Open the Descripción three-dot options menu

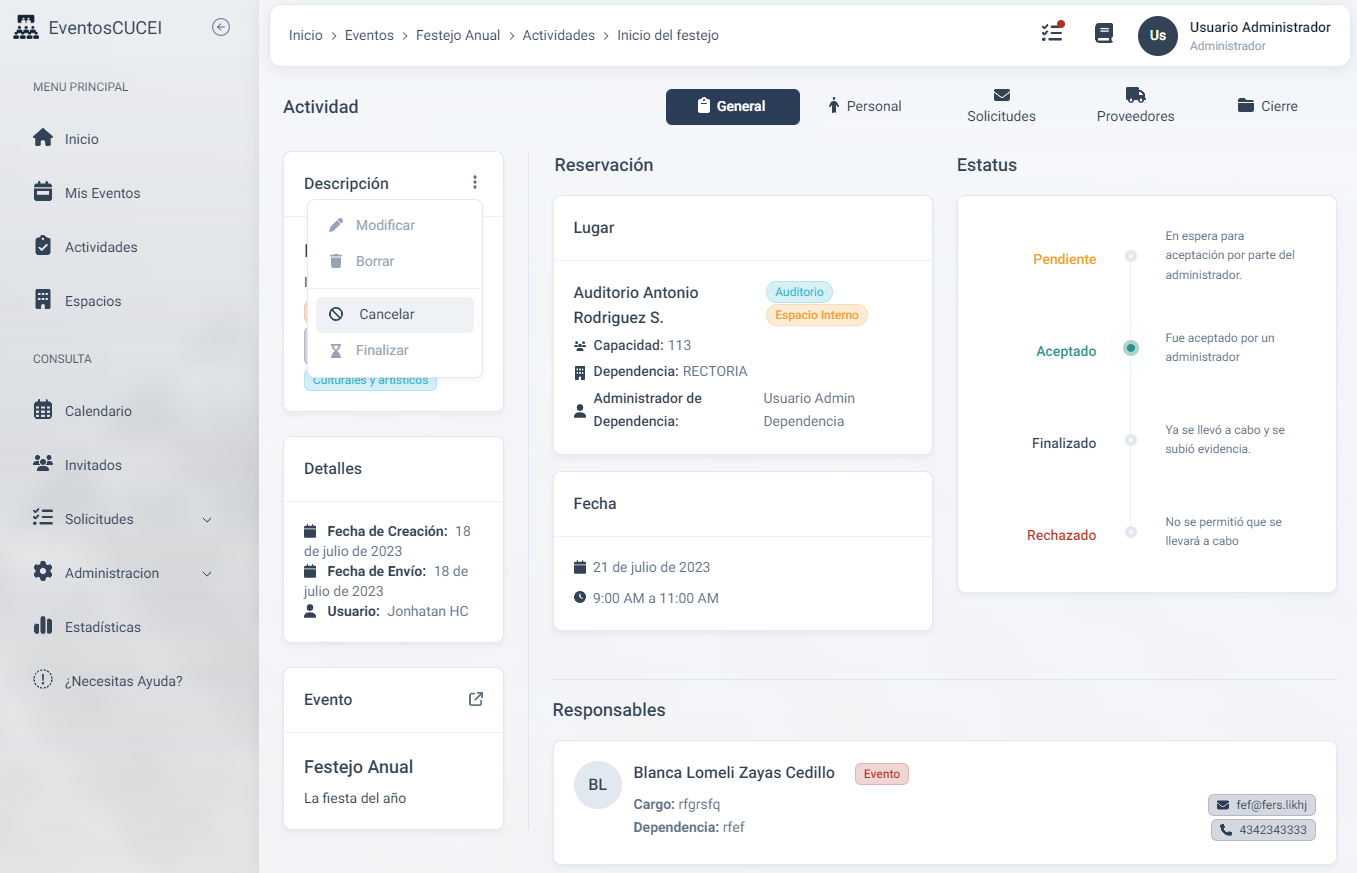[x=475, y=182]
